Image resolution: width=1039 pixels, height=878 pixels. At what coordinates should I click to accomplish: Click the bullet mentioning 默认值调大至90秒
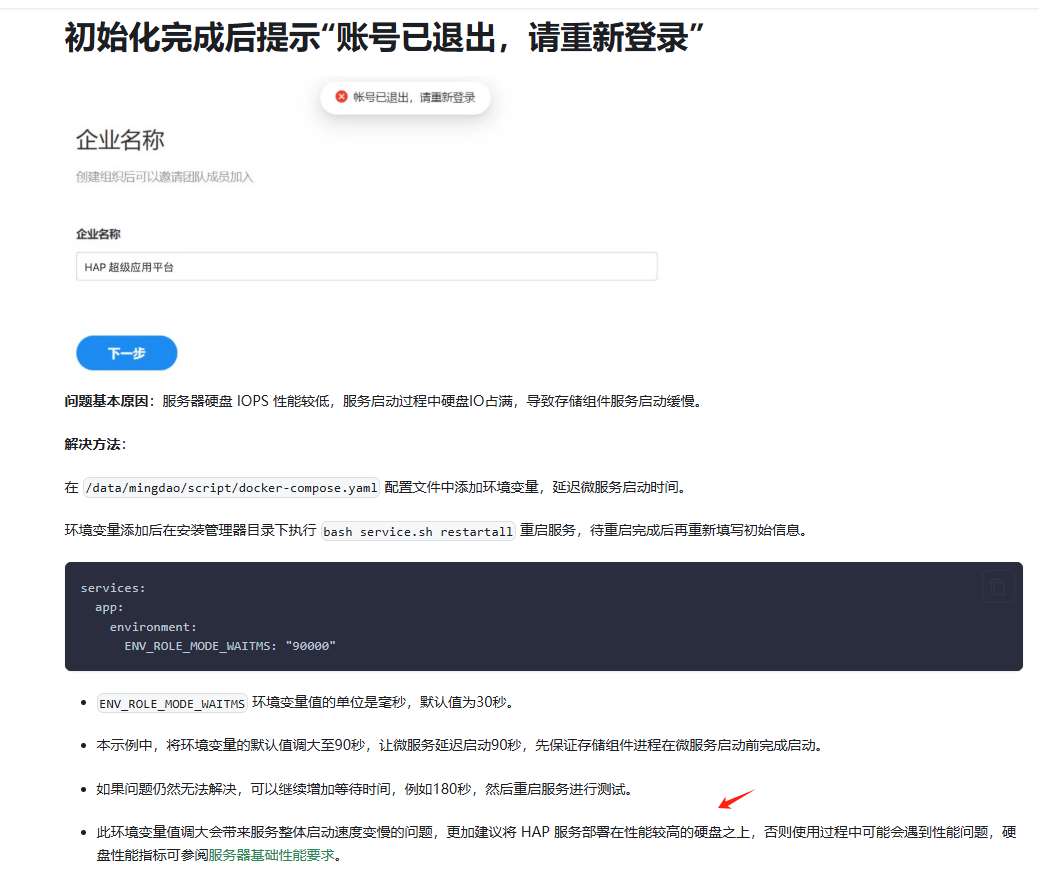pyautogui.click(x=460, y=745)
